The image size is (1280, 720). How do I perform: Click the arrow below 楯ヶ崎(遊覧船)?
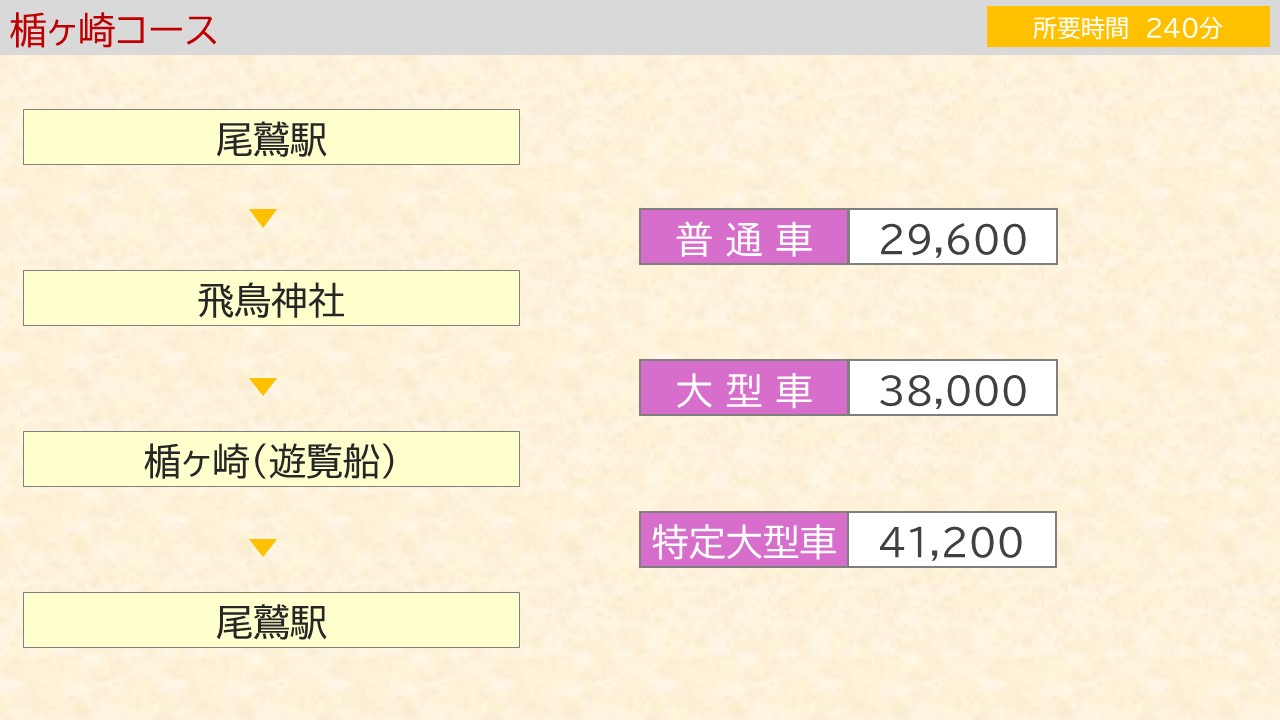(x=263, y=547)
